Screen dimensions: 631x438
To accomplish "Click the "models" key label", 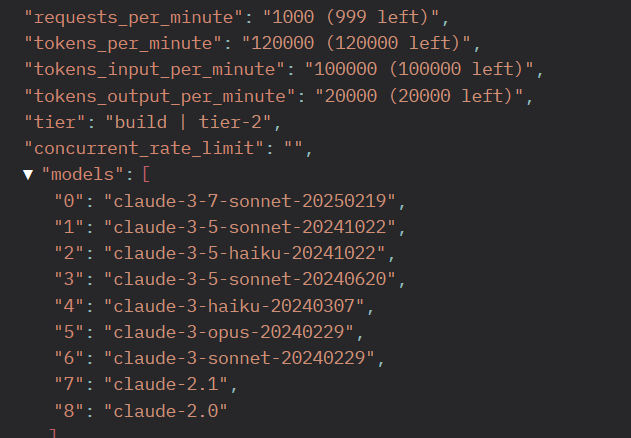I will [x=82, y=175].
